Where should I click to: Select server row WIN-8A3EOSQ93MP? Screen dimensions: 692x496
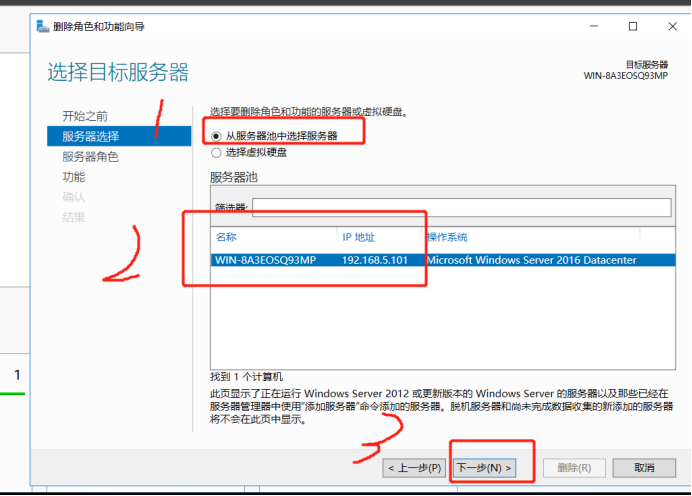pos(443,260)
